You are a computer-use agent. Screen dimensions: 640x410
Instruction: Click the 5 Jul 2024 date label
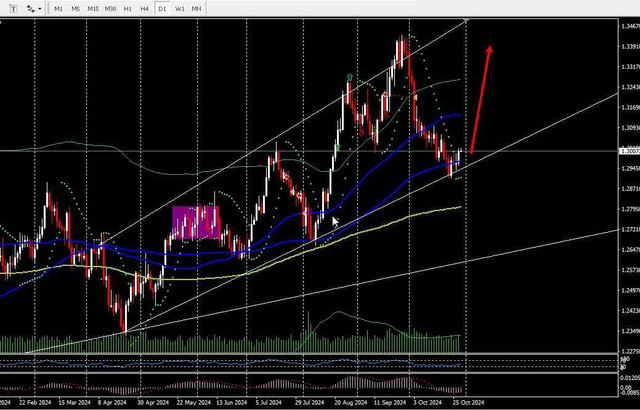coord(270,402)
